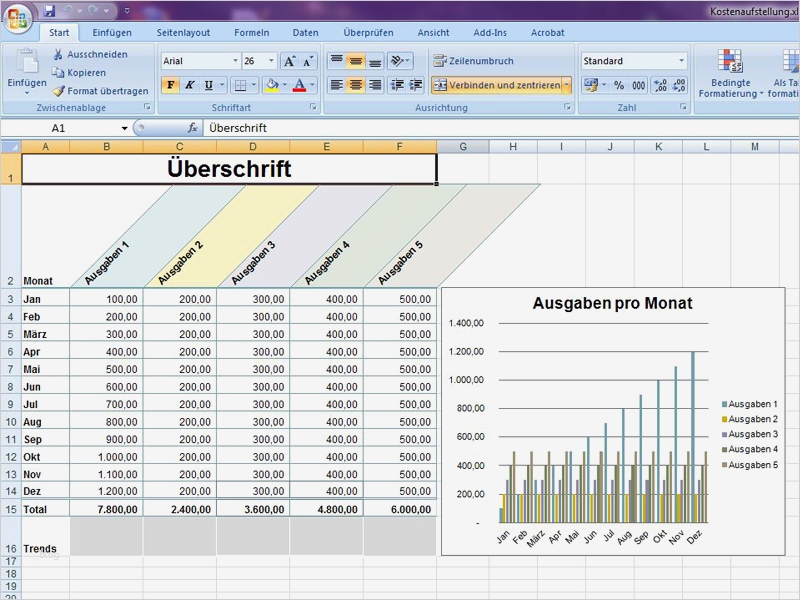Click the Prozent (%) number format icon
This screenshot has height=600, width=800.
[619, 84]
